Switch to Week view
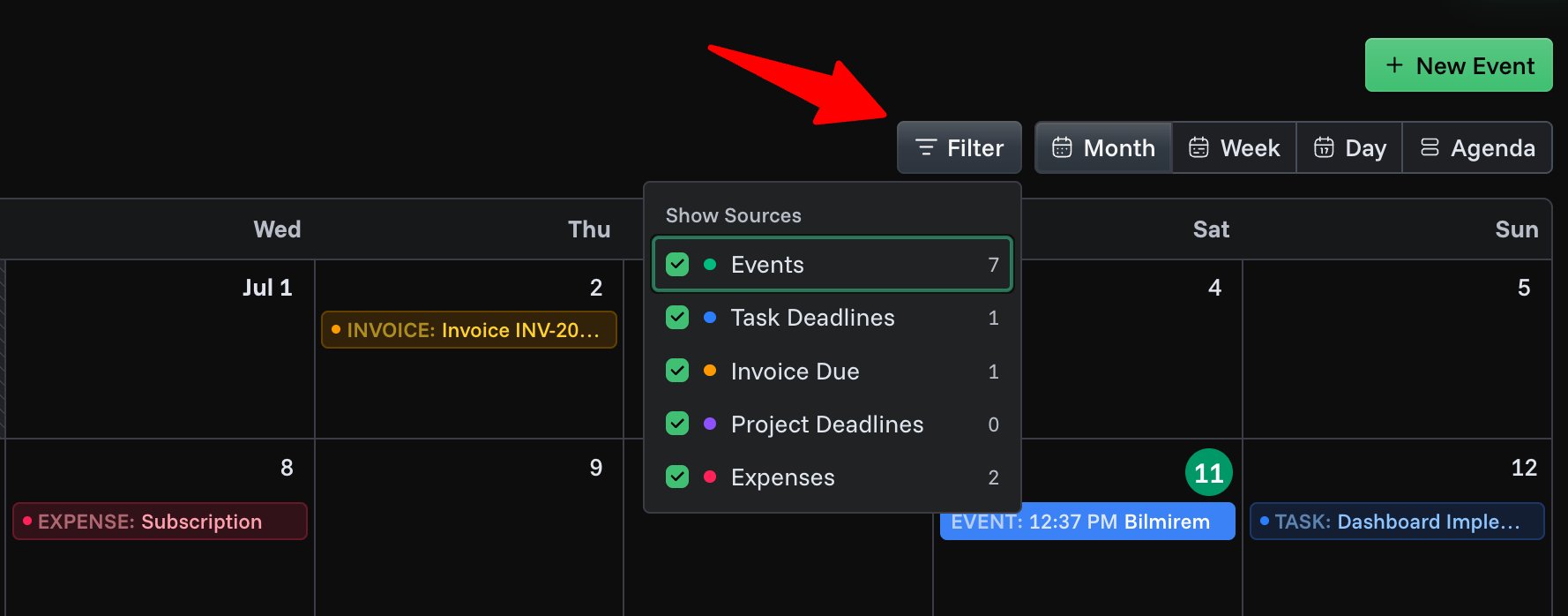Viewport: 1568px width, 616px height. 1234,147
